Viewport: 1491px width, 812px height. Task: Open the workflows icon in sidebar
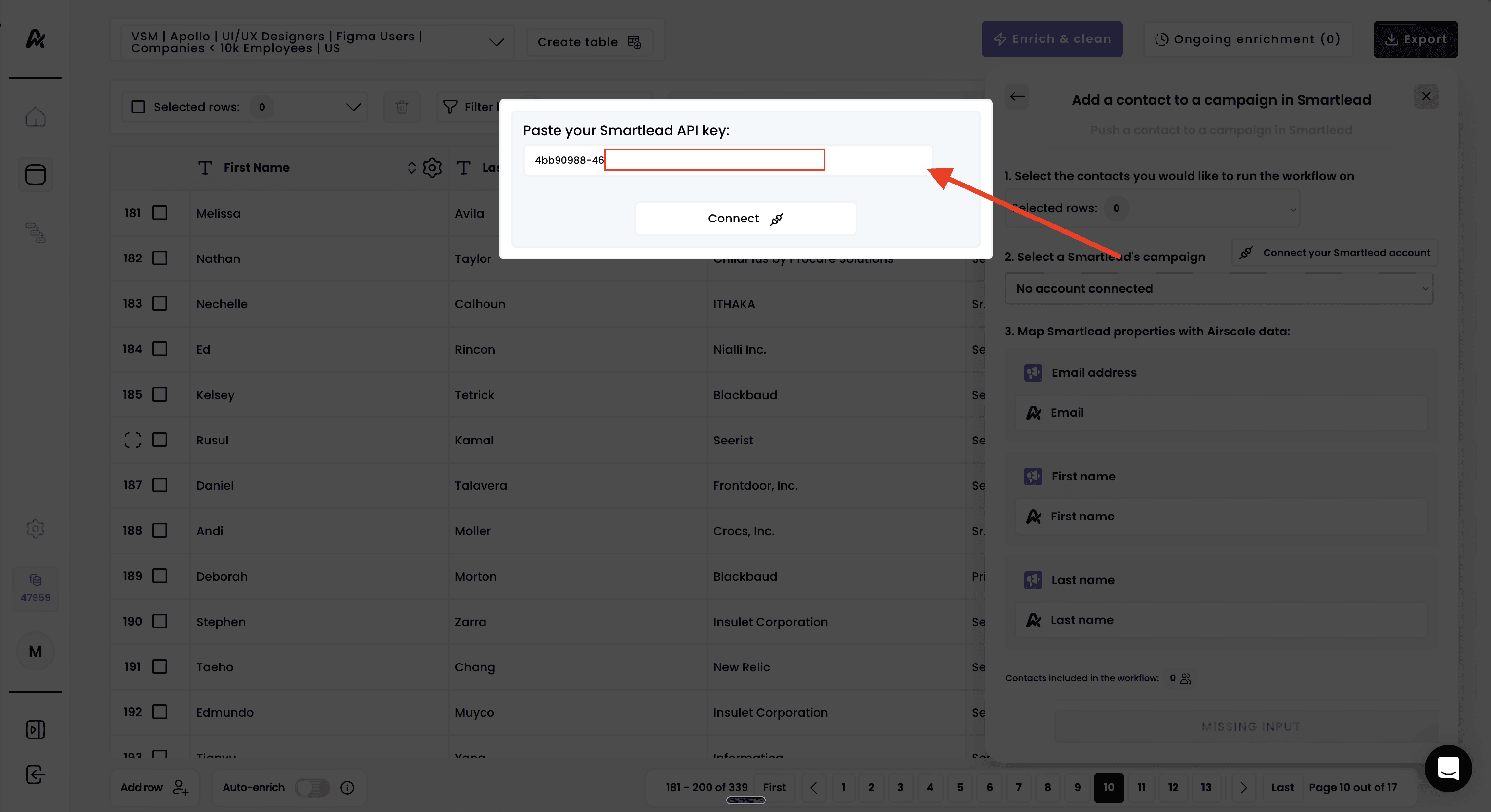pos(36,233)
